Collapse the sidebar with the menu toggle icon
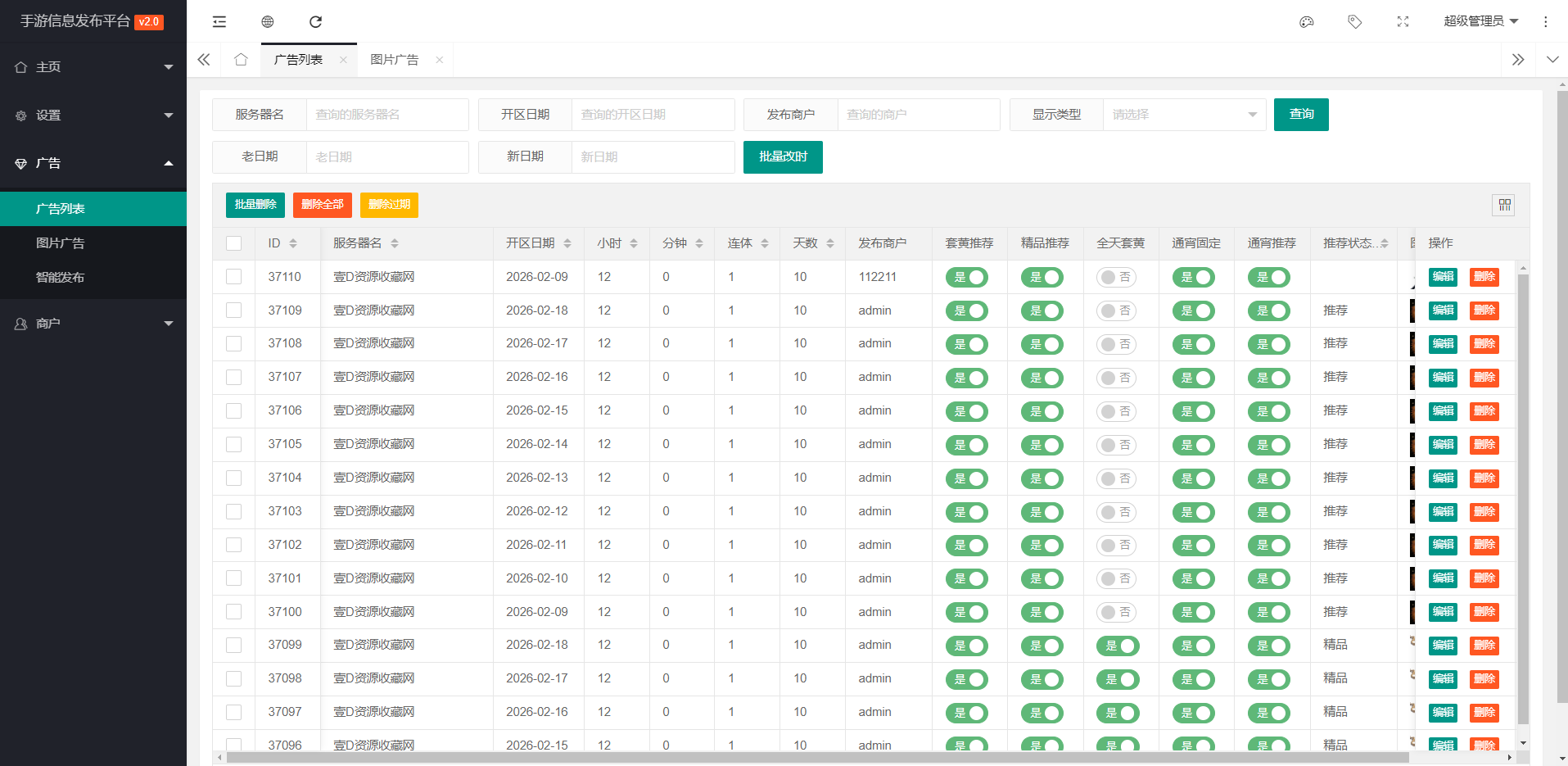The image size is (1568, 766). tap(219, 21)
